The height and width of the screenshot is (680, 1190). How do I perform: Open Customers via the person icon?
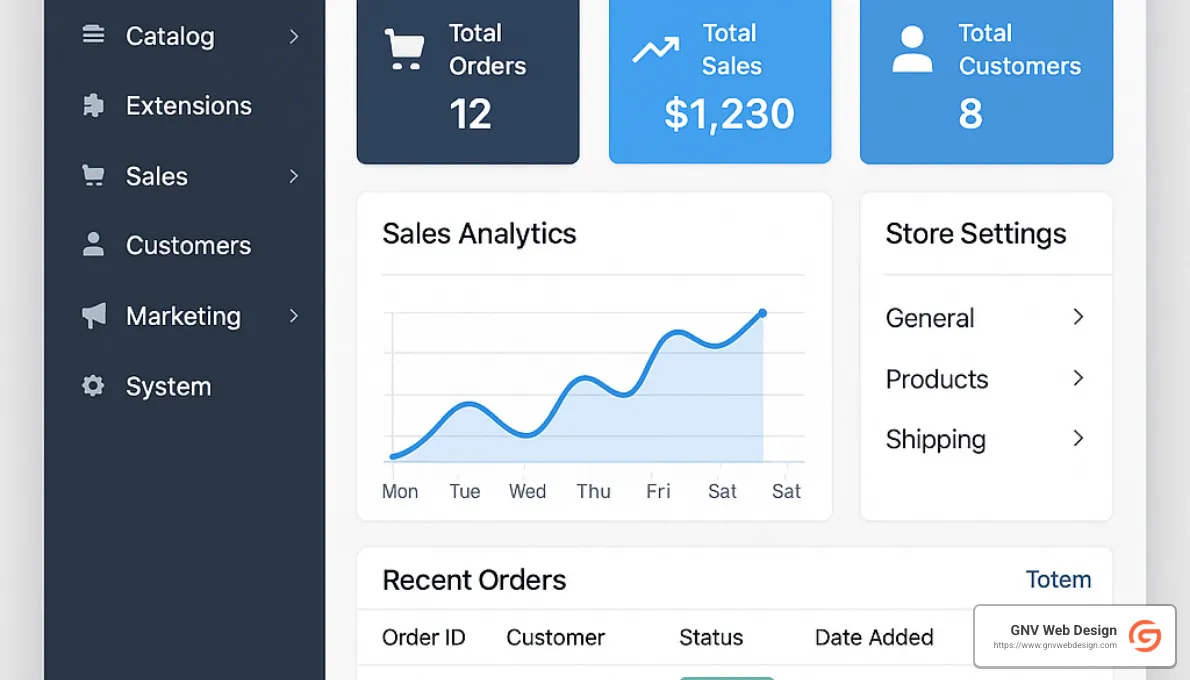94,245
